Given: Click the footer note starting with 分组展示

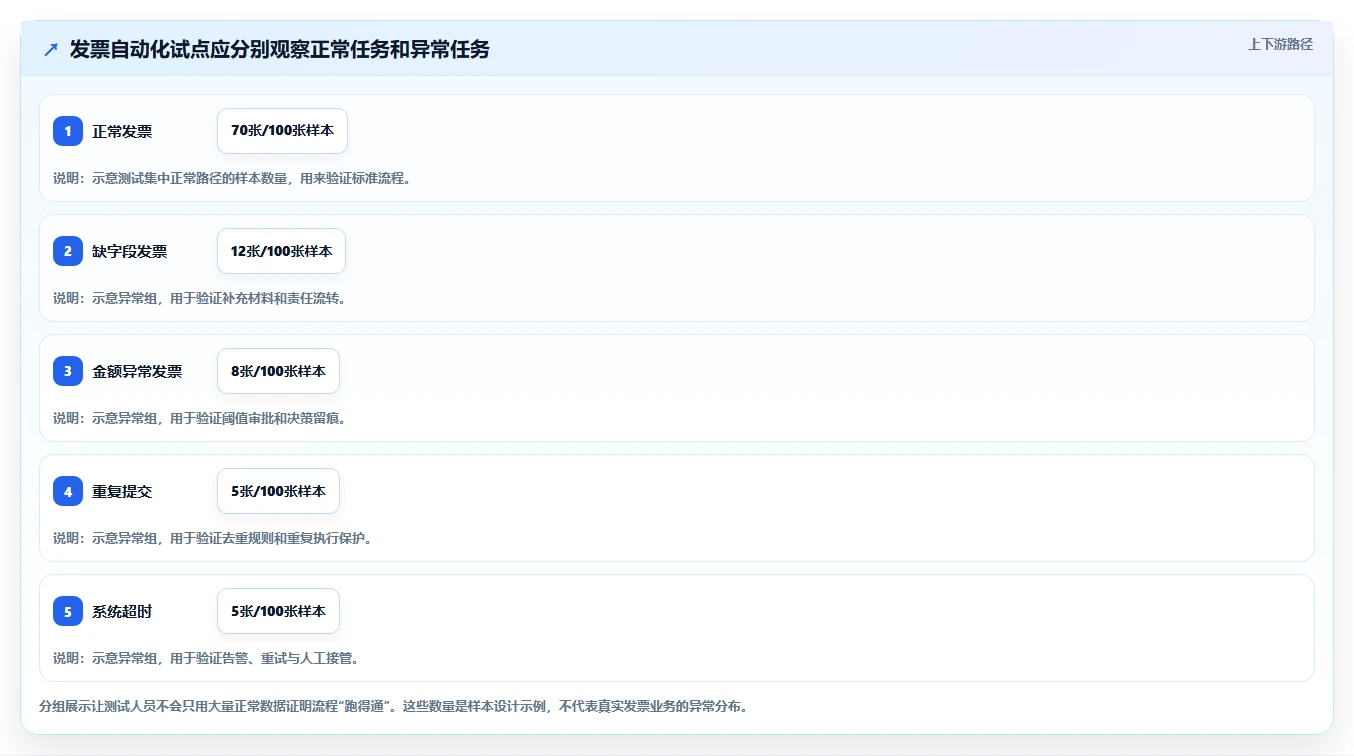Looking at the screenshot, I should click(393, 706).
